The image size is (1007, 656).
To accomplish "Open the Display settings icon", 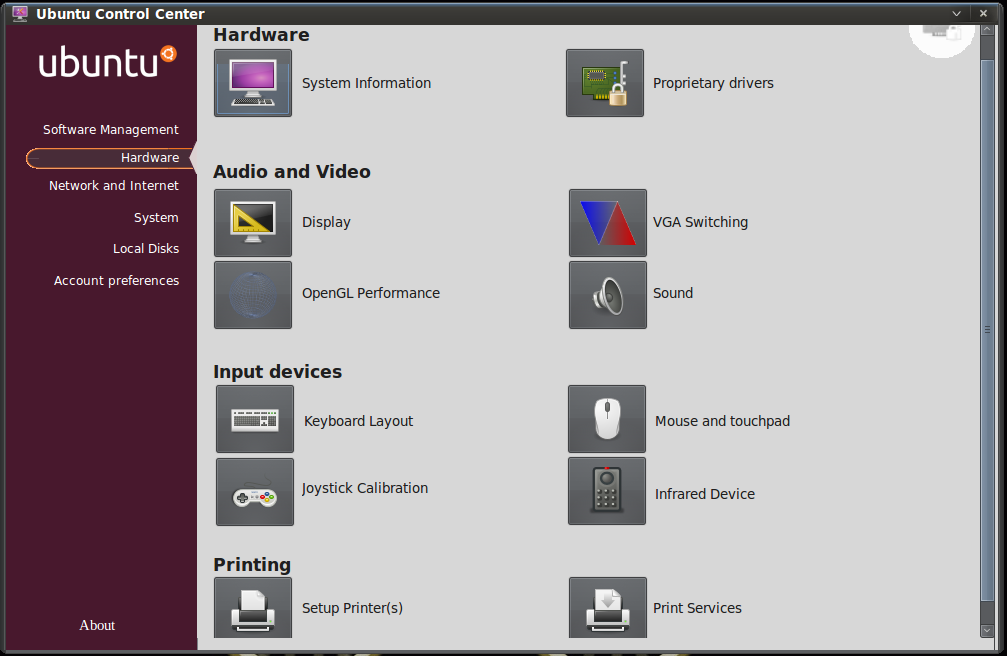I will pos(253,223).
